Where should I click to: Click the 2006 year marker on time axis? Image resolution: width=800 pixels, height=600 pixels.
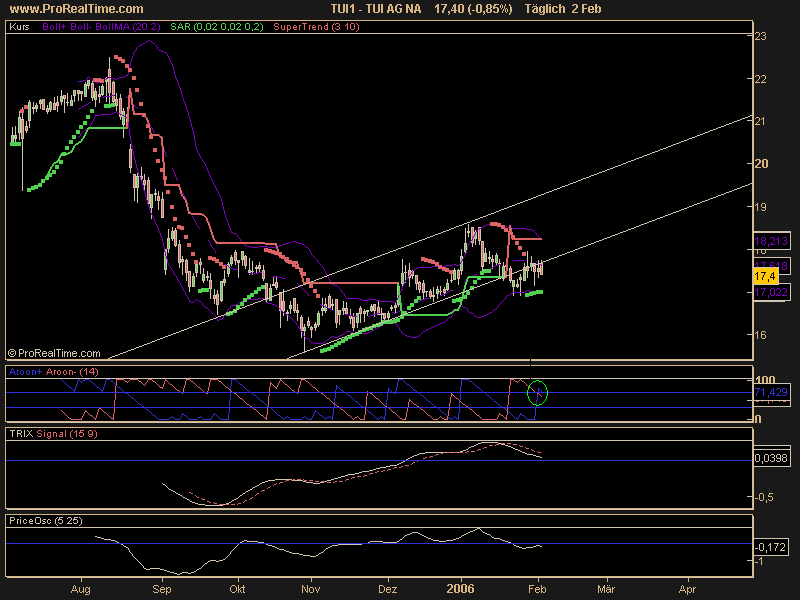point(460,590)
